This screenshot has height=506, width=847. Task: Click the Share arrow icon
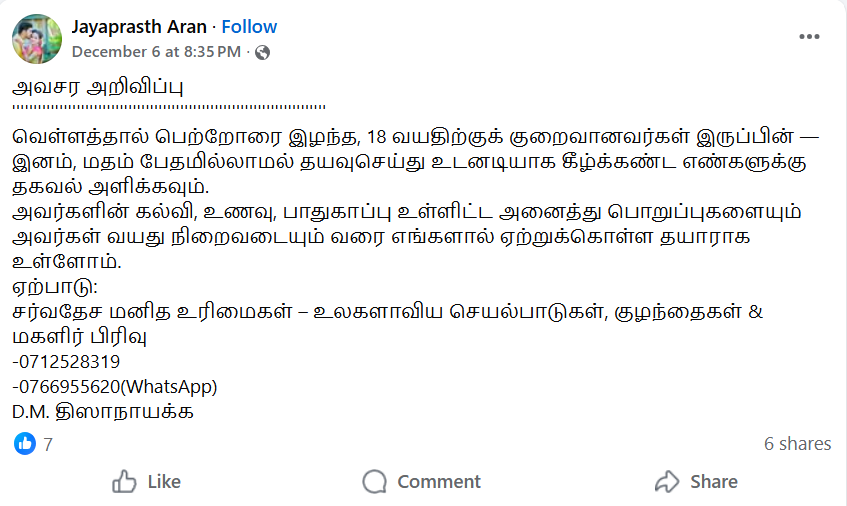tap(667, 482)
